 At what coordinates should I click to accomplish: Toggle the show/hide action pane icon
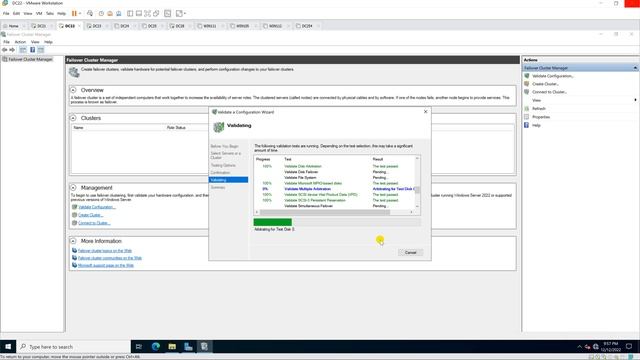coord(41,50)
